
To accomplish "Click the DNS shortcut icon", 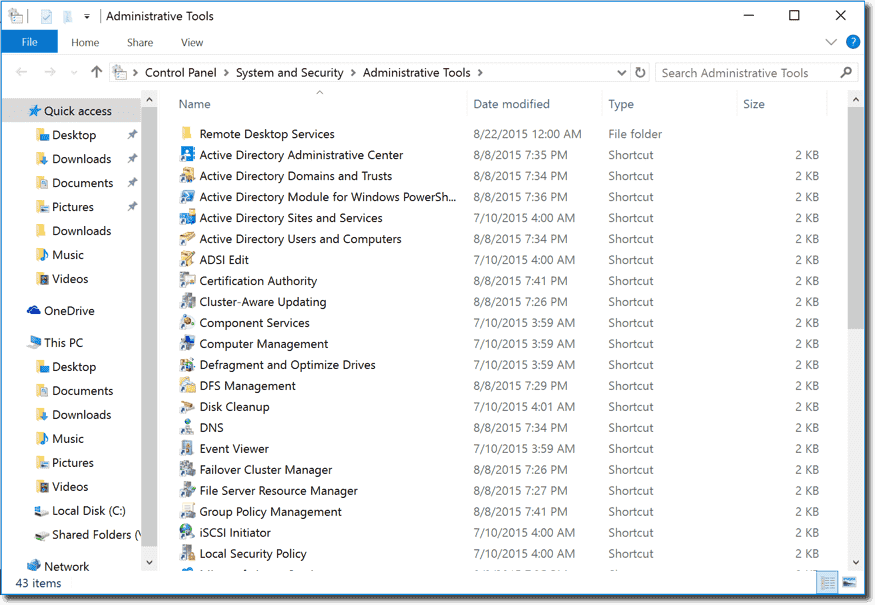I will (187, 428).
